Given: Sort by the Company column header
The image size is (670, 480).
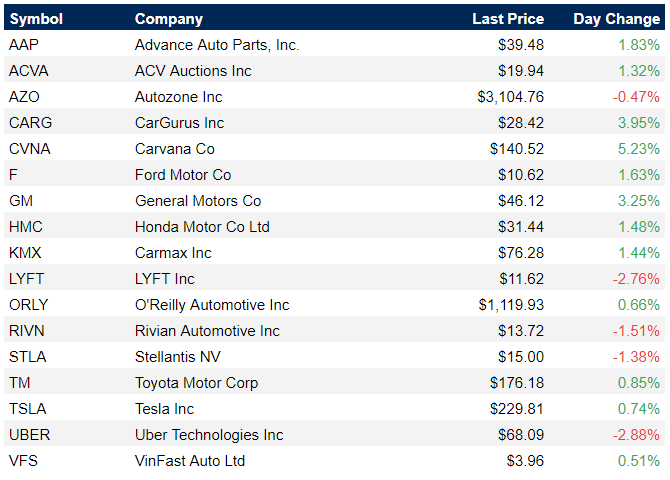Looking at the screenshot, I should (x=169, y=19).
